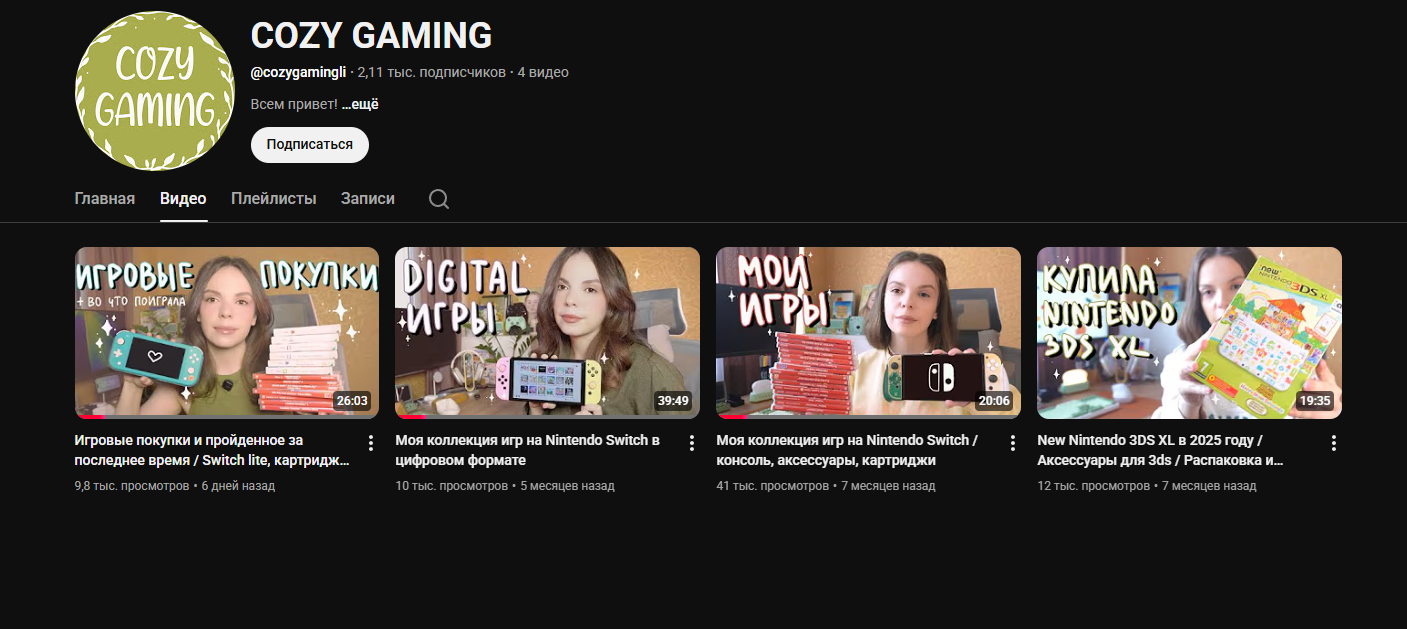
Task: Click the Подписаться button
Action: [310, 144]
